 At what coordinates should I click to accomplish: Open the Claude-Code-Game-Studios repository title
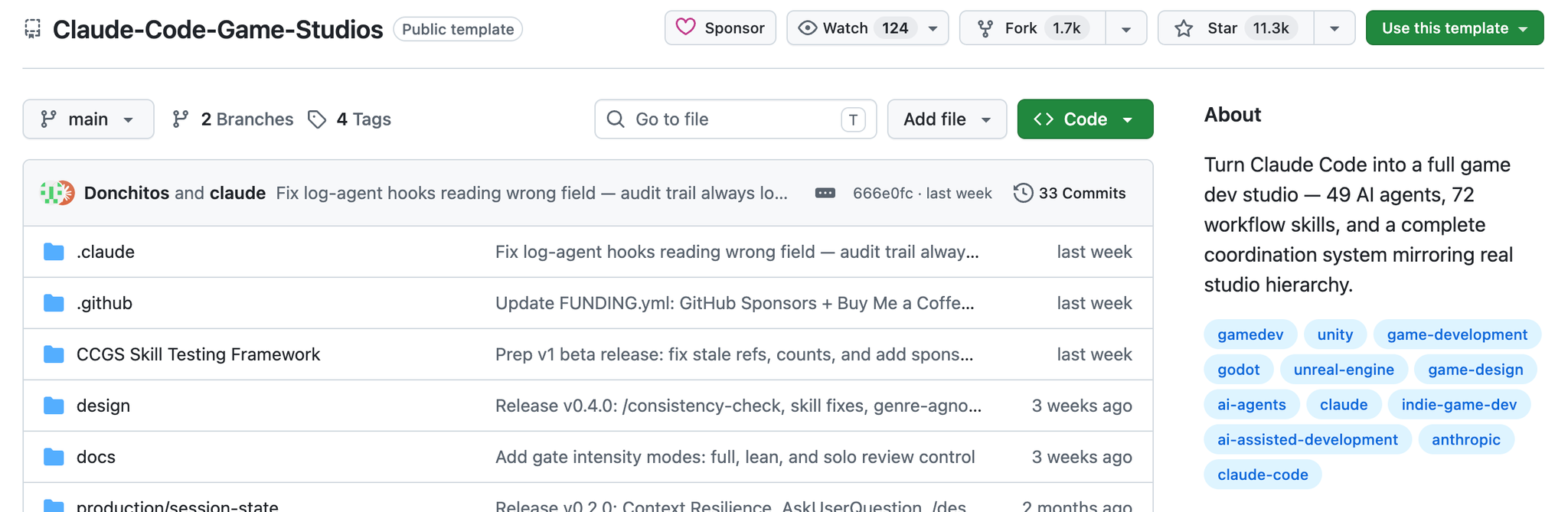217,29
